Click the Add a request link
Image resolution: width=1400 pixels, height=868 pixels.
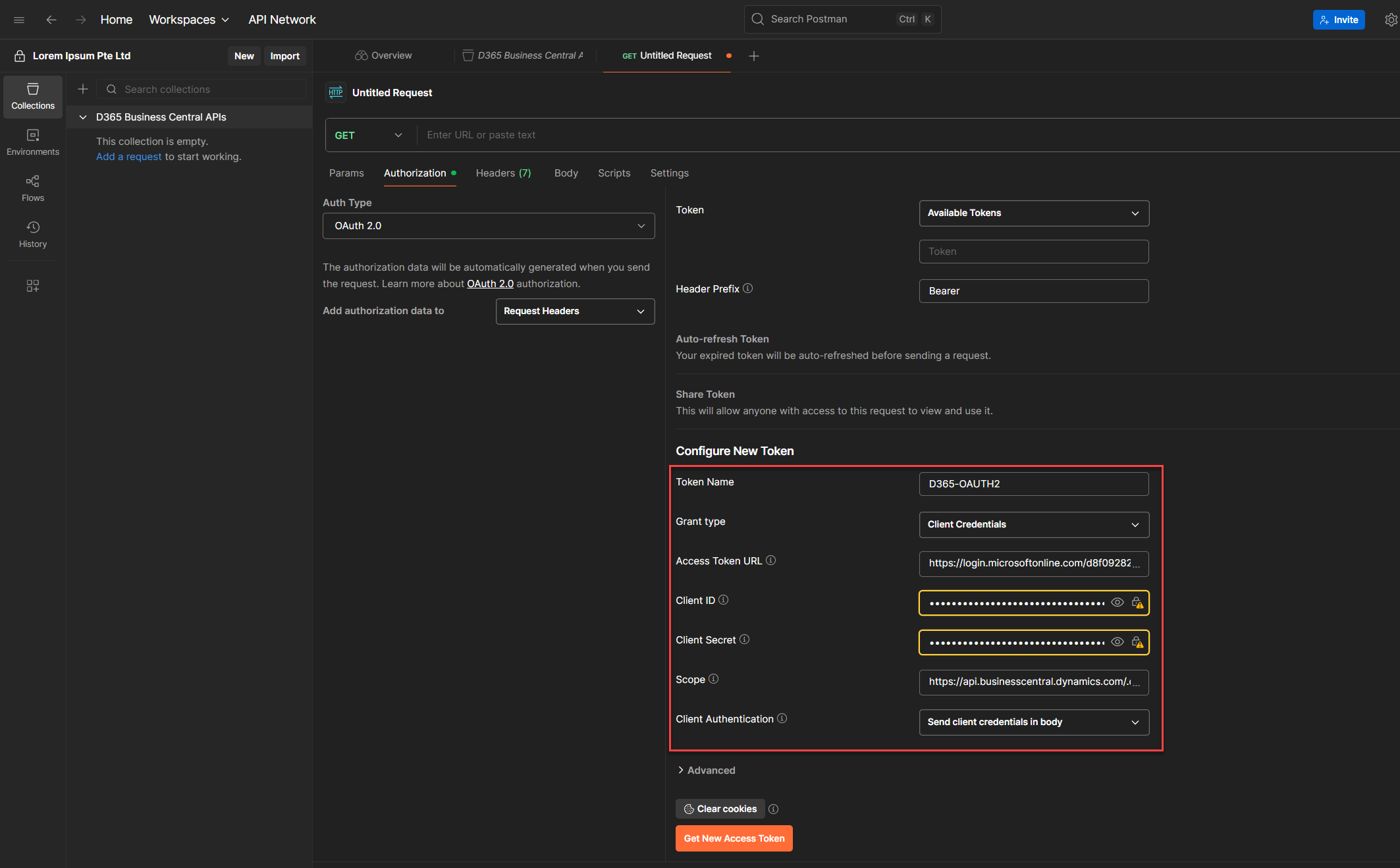point(128,157)
